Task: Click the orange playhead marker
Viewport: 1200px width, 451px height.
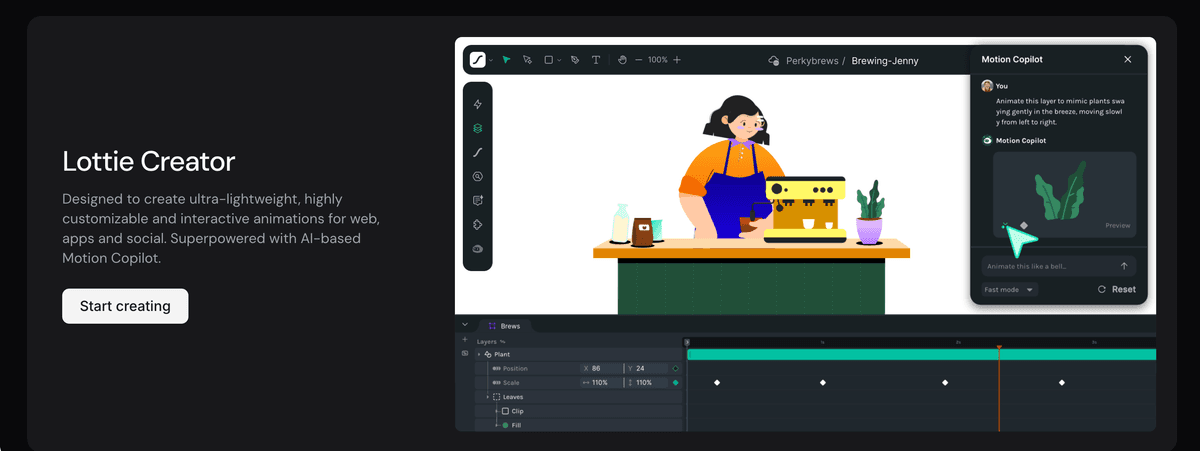Action: click(x=999, y=346)
